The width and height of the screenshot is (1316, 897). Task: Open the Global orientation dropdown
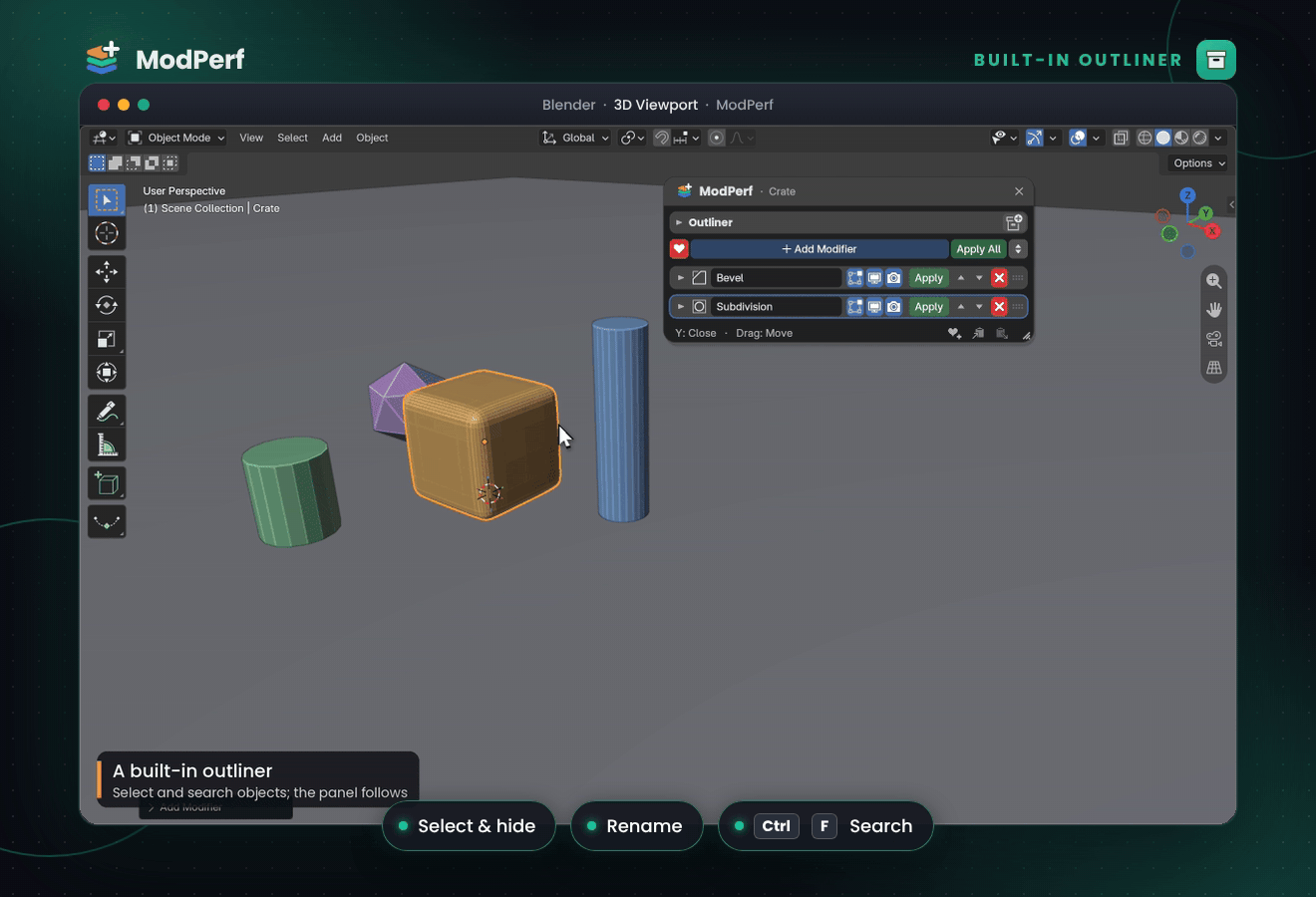pyautogui.click(x=575, y=138)
